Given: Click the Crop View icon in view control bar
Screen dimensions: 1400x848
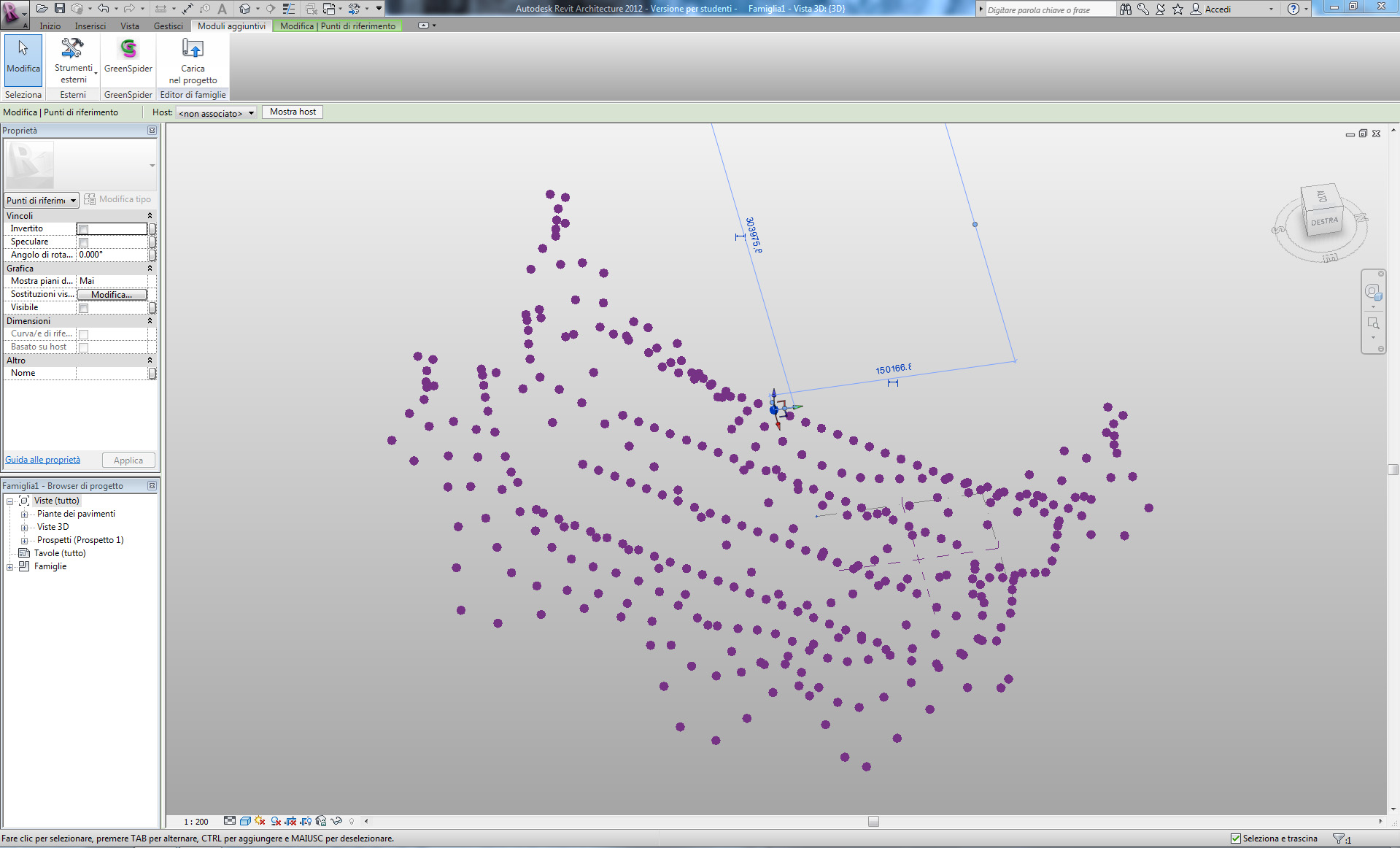Looking at the screenshot, I should pyautogui.click(x=291, y=821).
